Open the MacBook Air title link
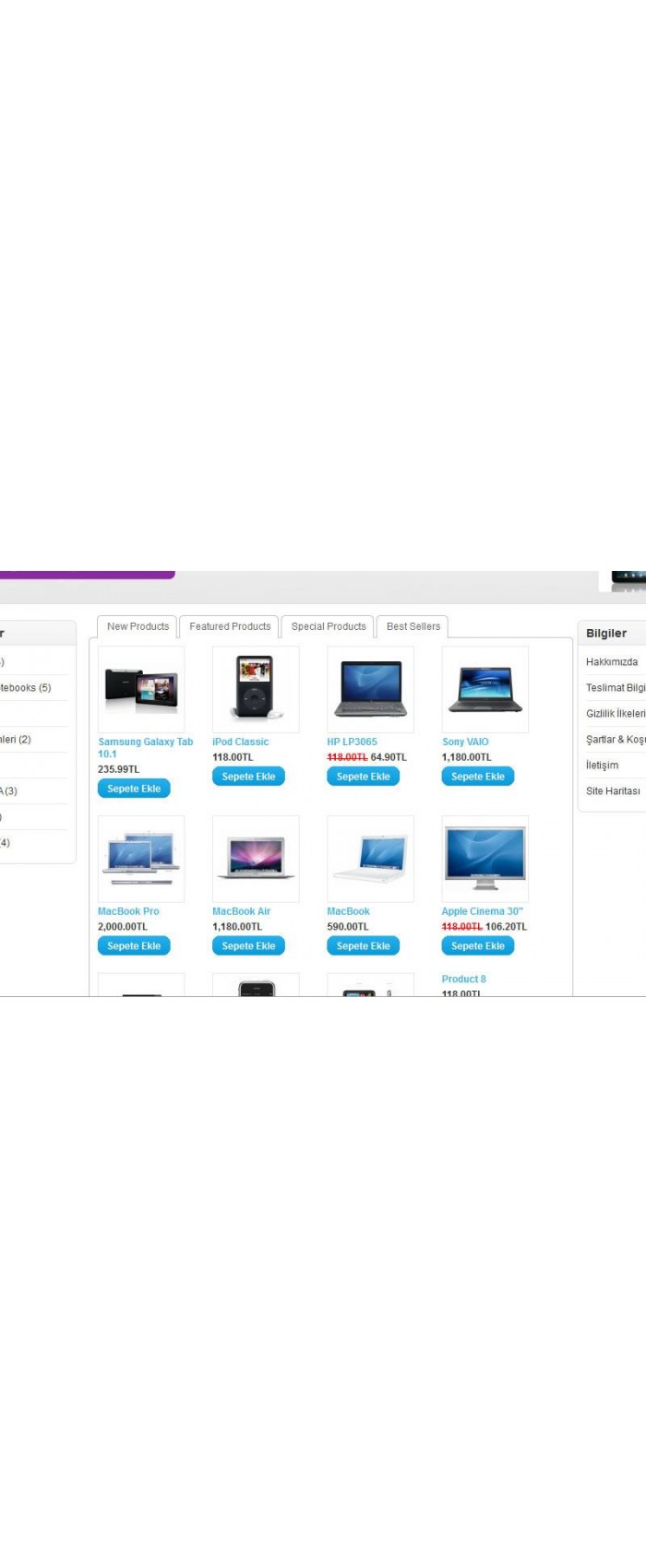 click(x=241, y=911)
